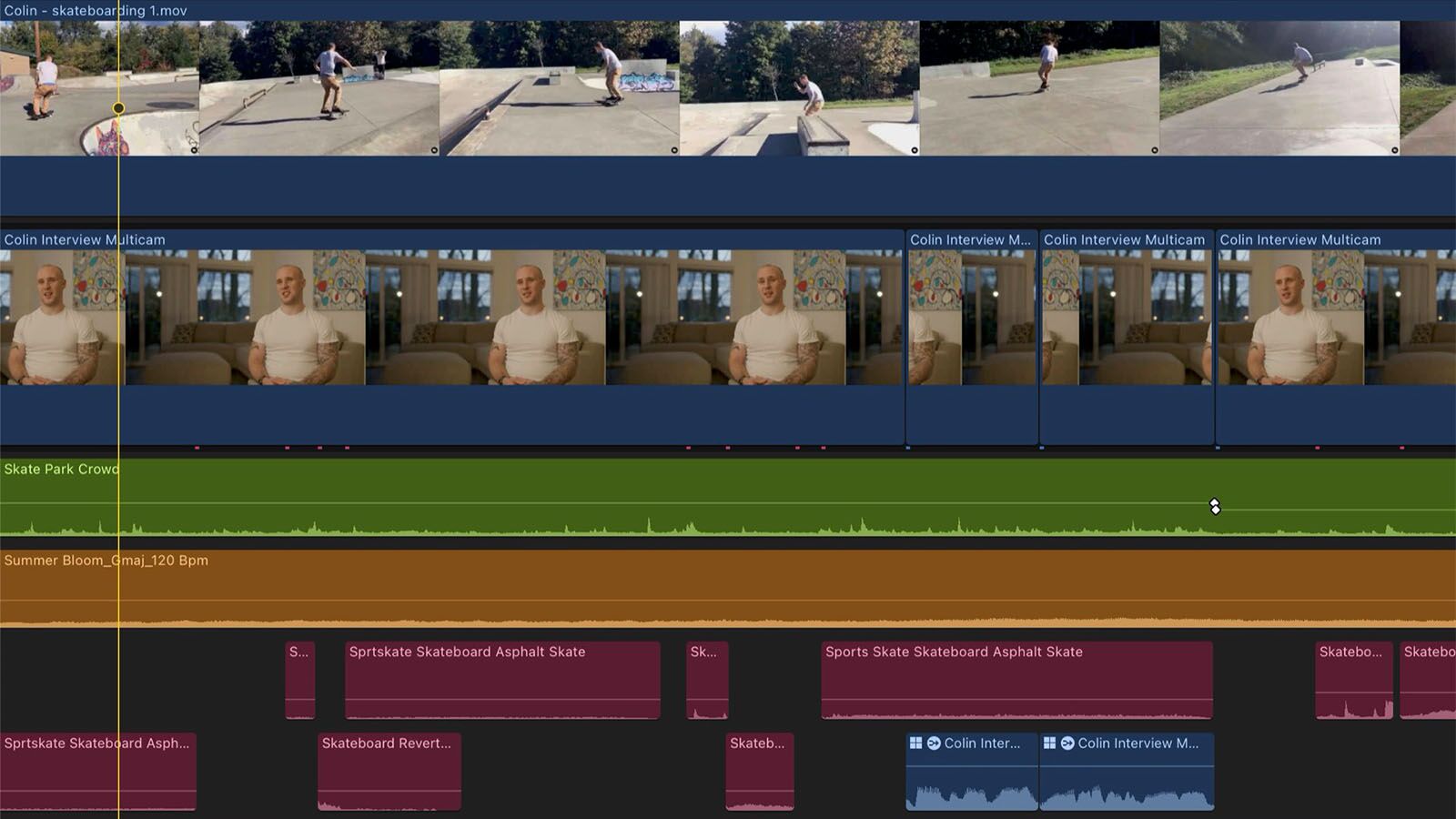Click the retime badge on the first skateboarding filmstrip frame
The height and width of the screenshot is (819, 1456).
click(194, 149)
